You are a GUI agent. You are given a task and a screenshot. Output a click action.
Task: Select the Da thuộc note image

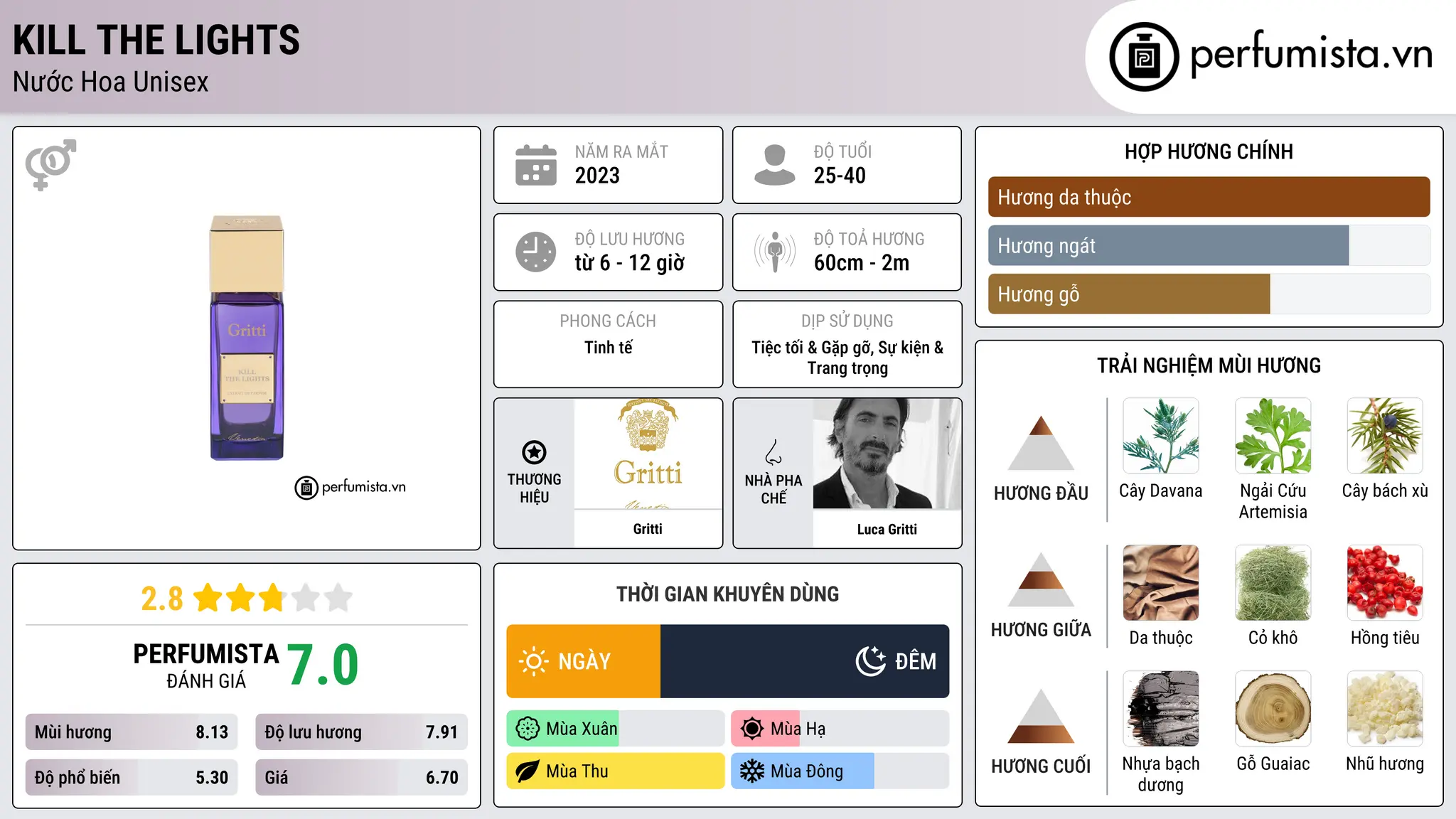[x=1161, y=583]
